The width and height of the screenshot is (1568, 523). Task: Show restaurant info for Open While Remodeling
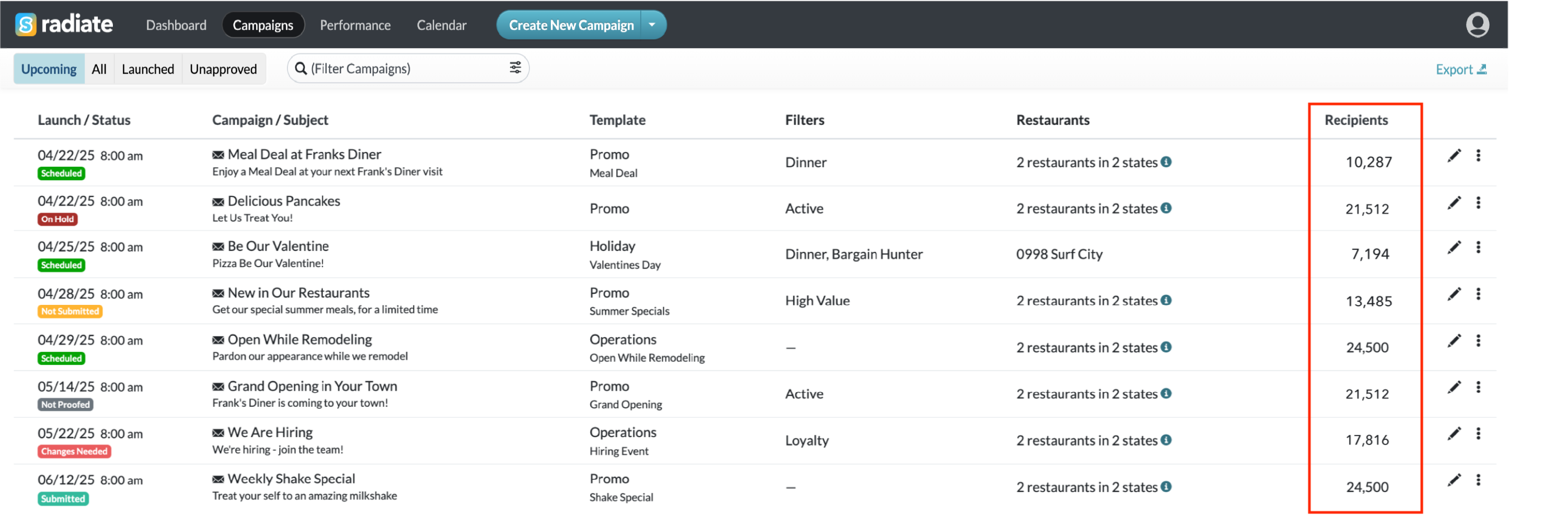pos(1166,347)
